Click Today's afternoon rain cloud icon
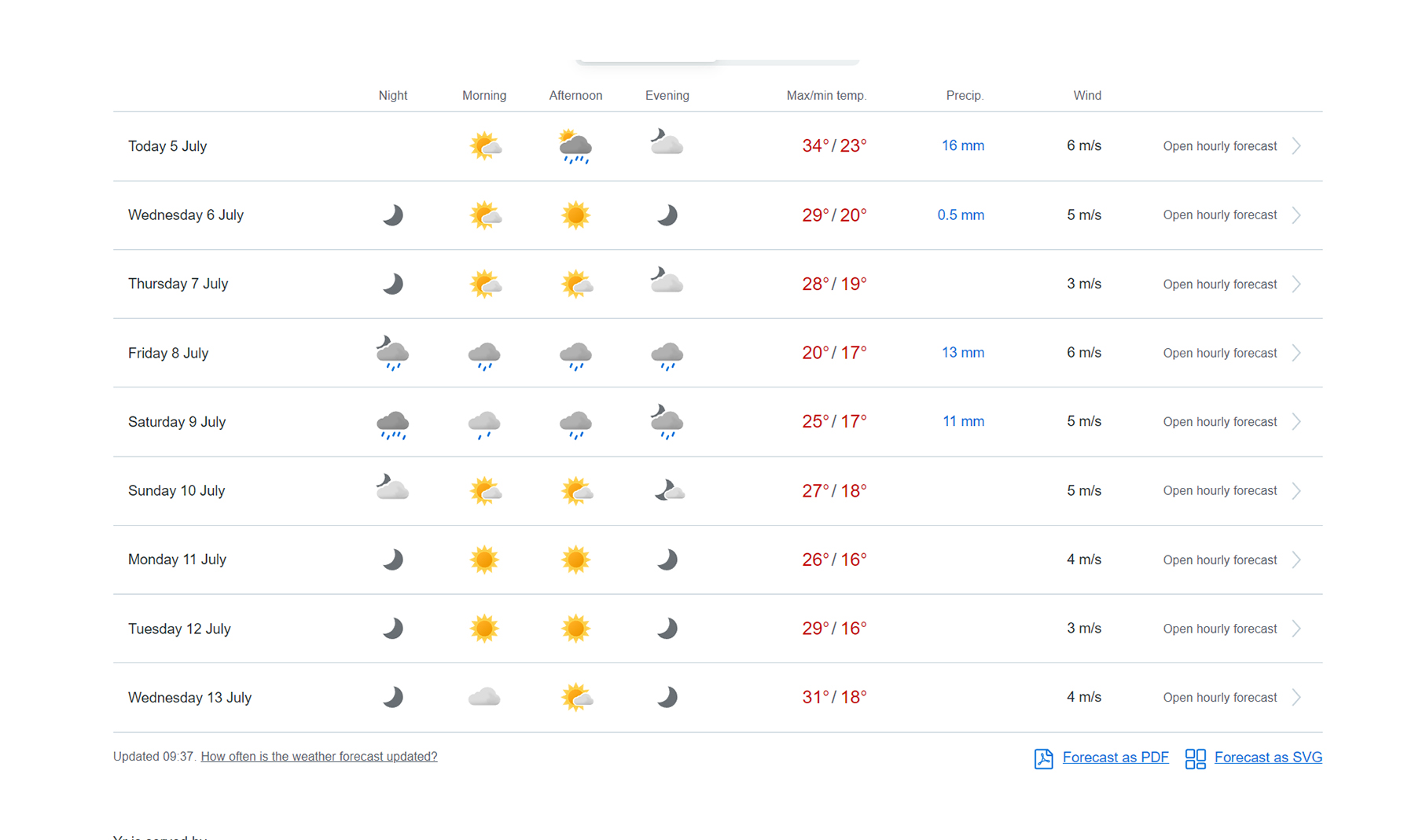The image size is (1415, 840). point(575,147)
